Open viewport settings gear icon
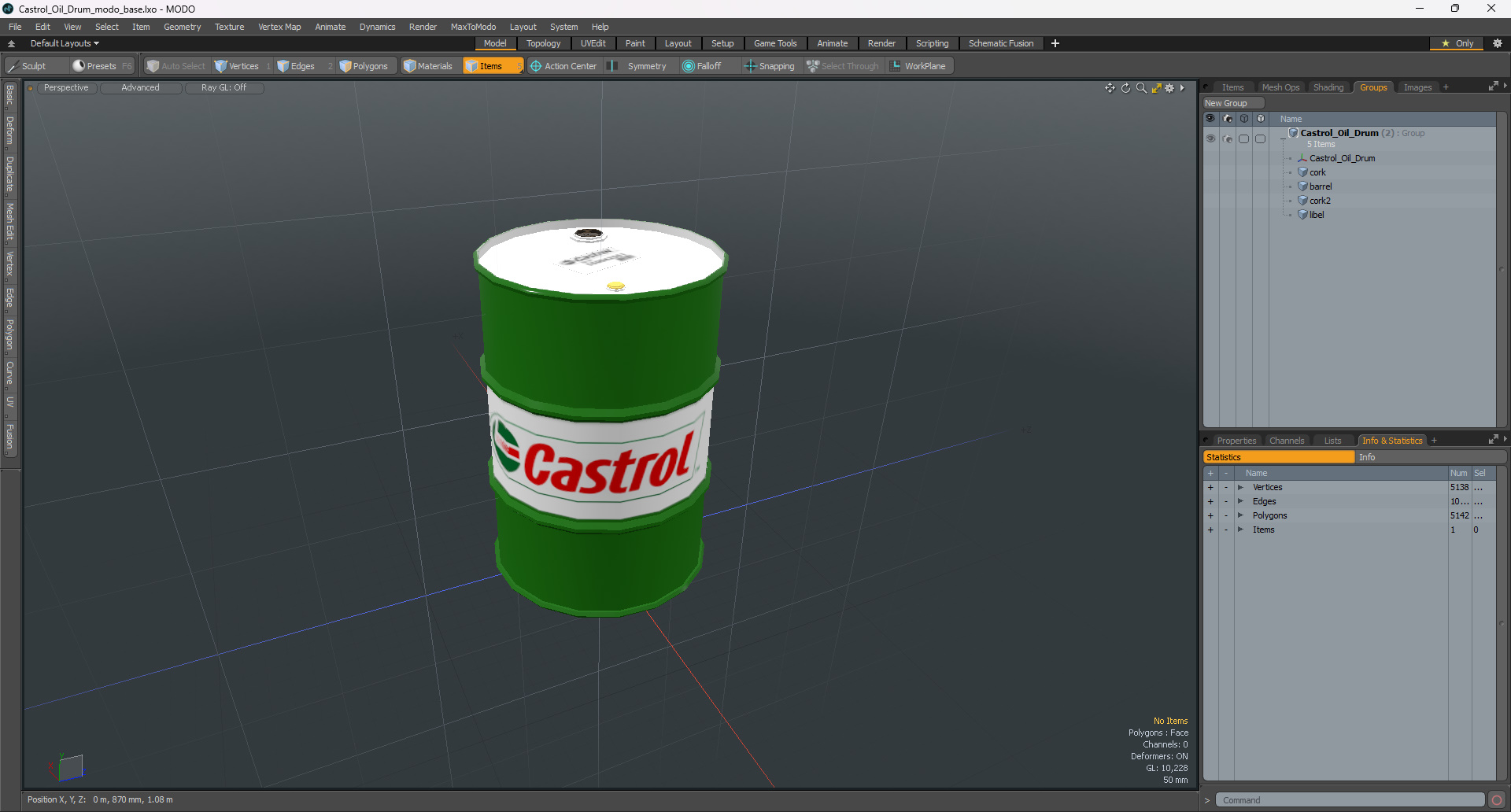Screen dimensions: 1511x812 1169,88
